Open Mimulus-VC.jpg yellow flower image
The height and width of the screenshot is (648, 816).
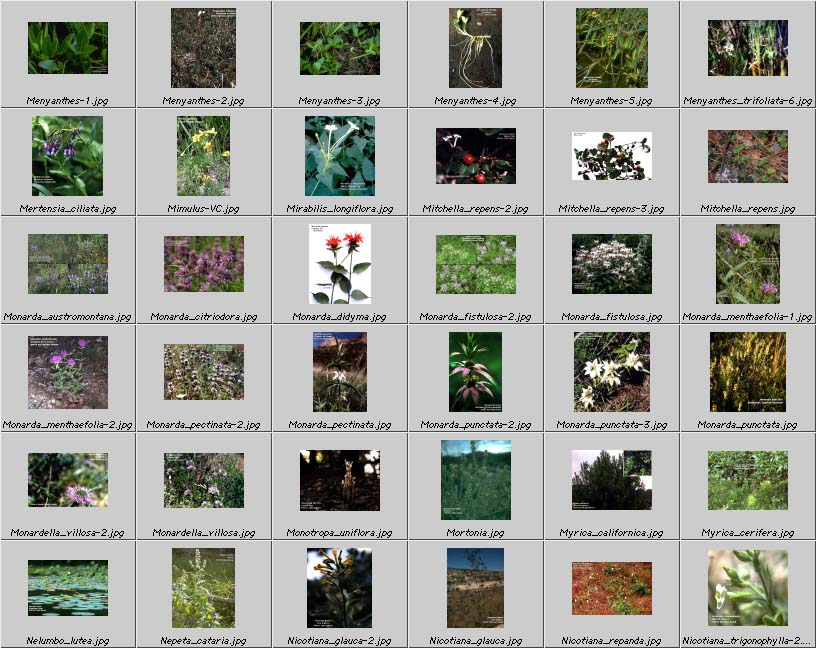(x=204, y=155)
